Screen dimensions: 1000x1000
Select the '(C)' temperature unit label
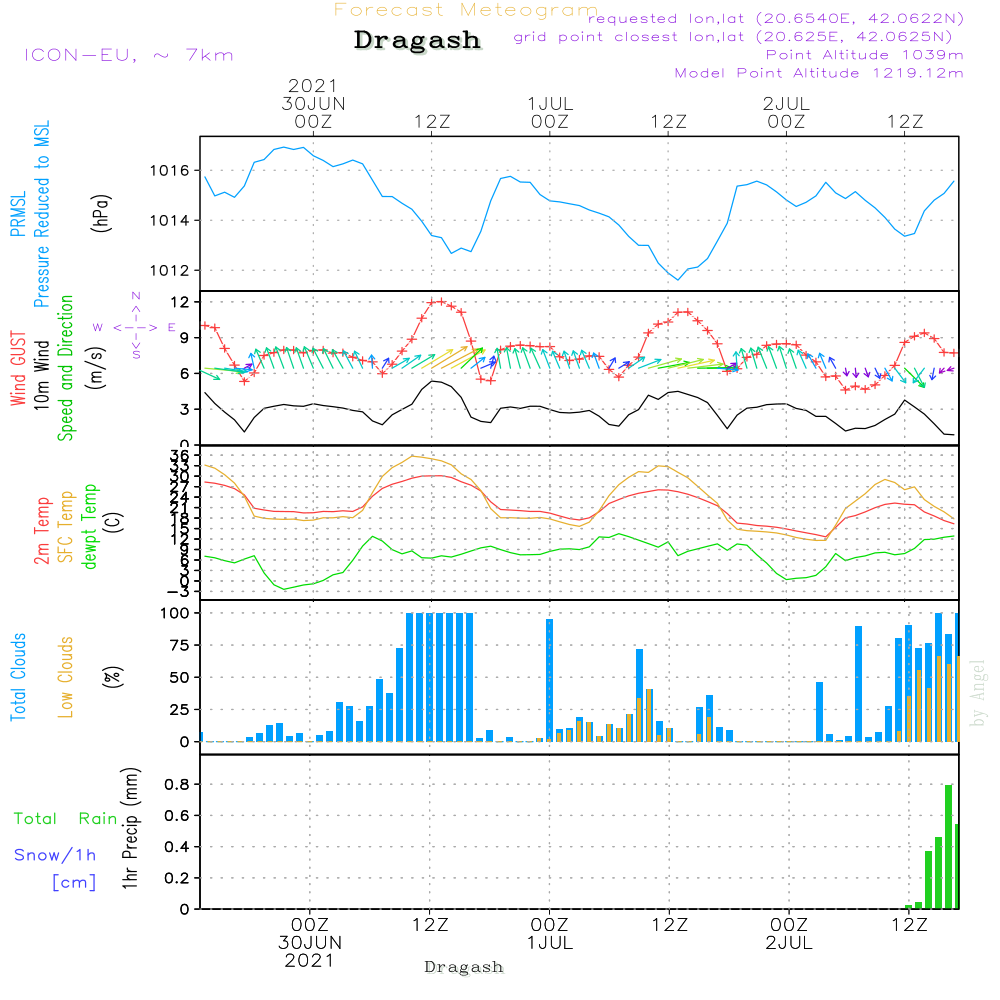(x=114, y=522)
